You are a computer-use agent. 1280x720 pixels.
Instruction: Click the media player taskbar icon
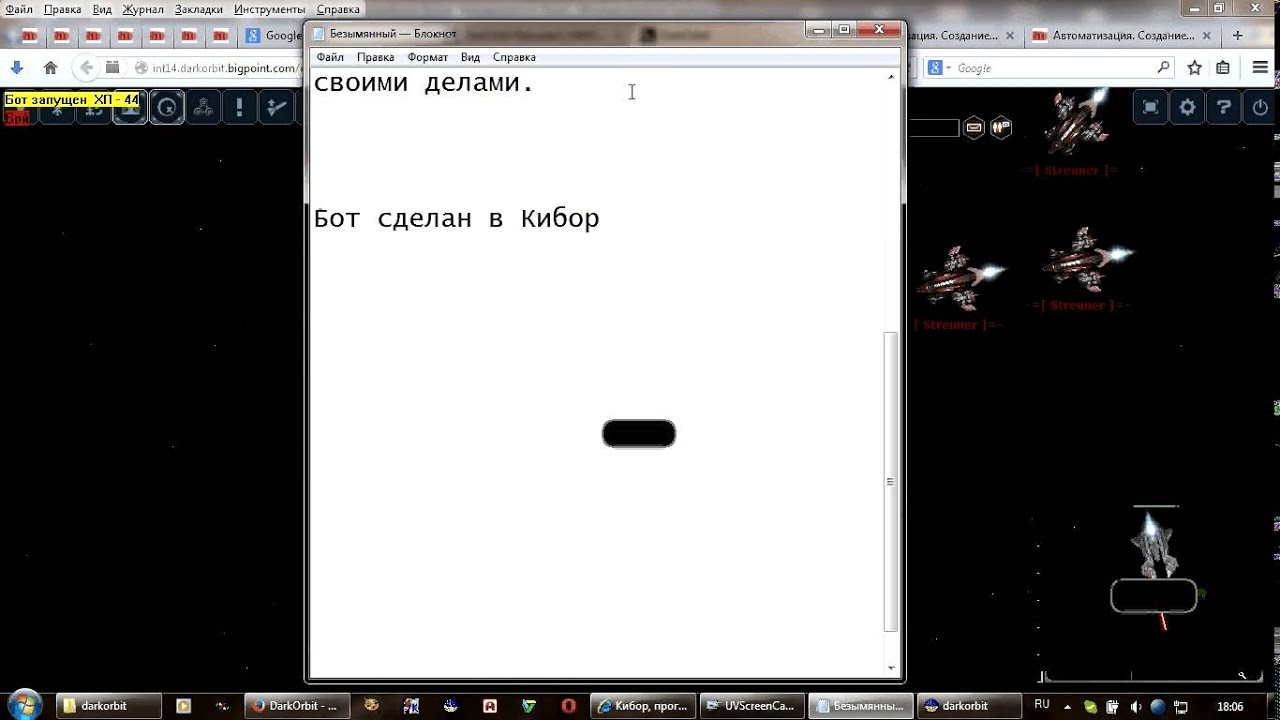click(x=184, y=706)
